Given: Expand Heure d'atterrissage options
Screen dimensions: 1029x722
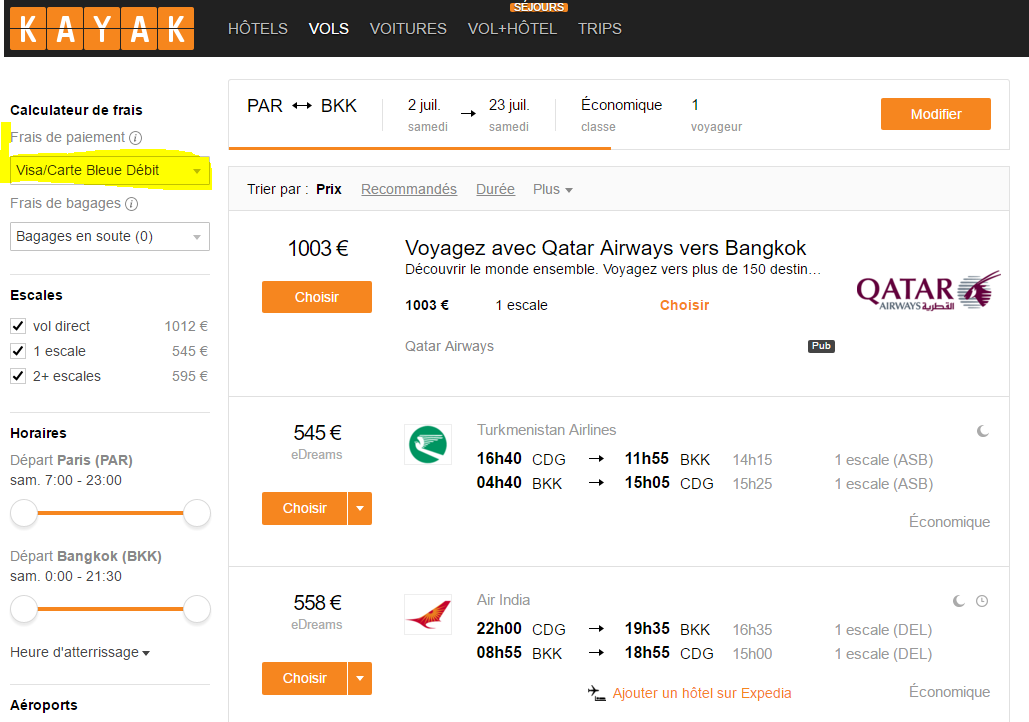Looking at the screenshot, I should click(80, 652).
